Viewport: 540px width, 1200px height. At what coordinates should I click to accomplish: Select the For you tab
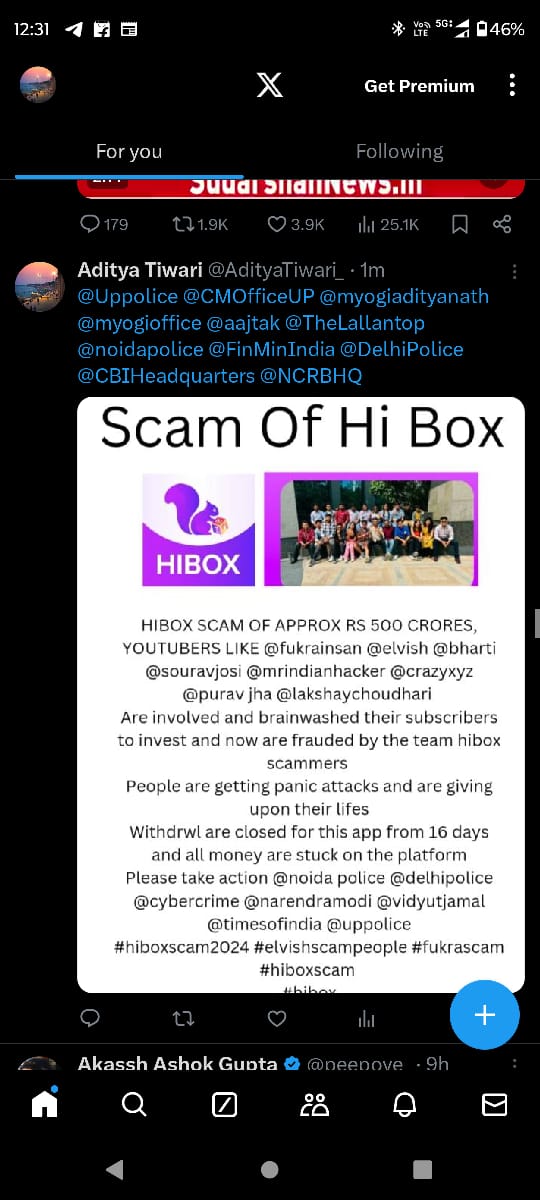coord(129,152)
